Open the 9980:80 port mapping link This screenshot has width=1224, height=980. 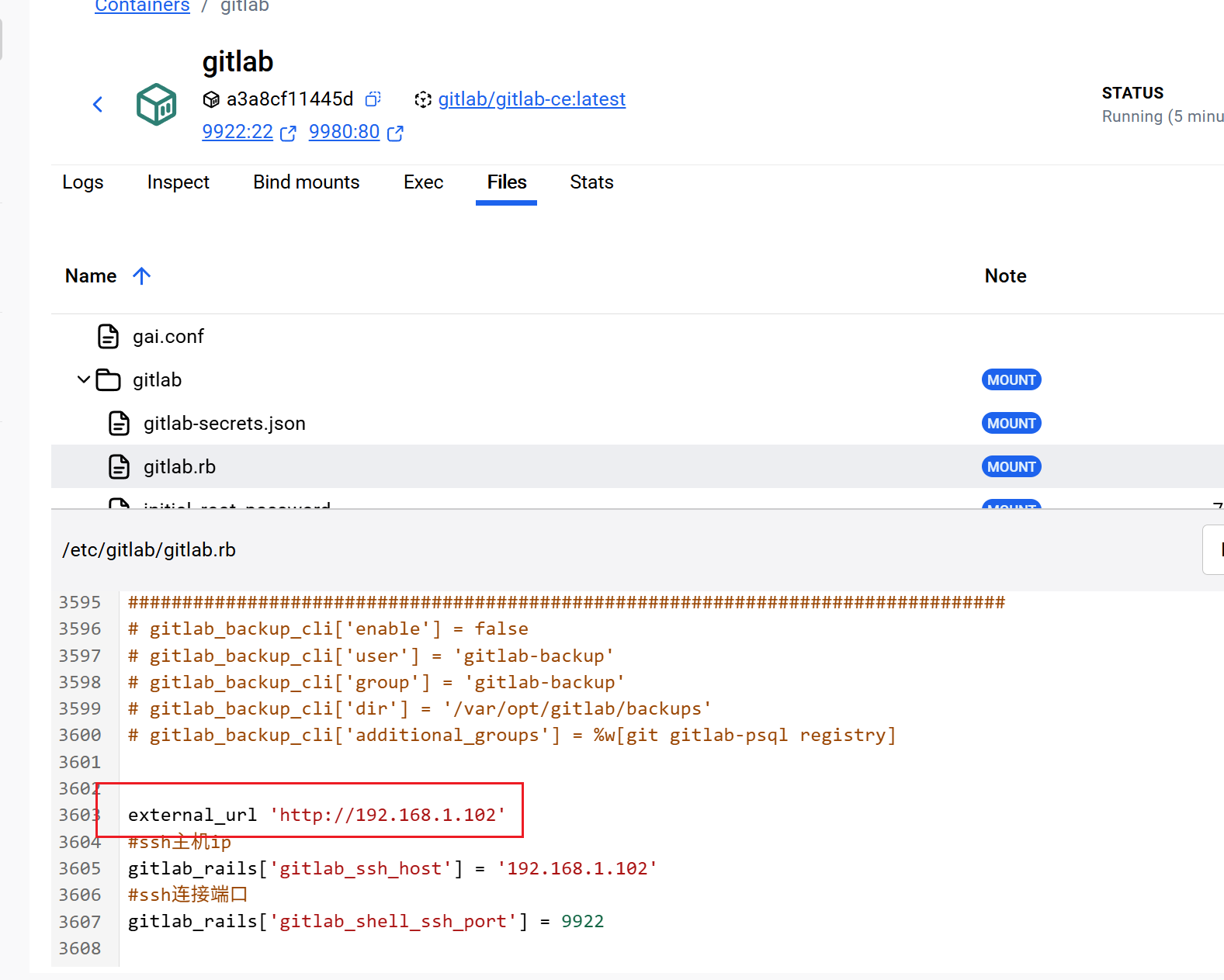tap(344, 132)
